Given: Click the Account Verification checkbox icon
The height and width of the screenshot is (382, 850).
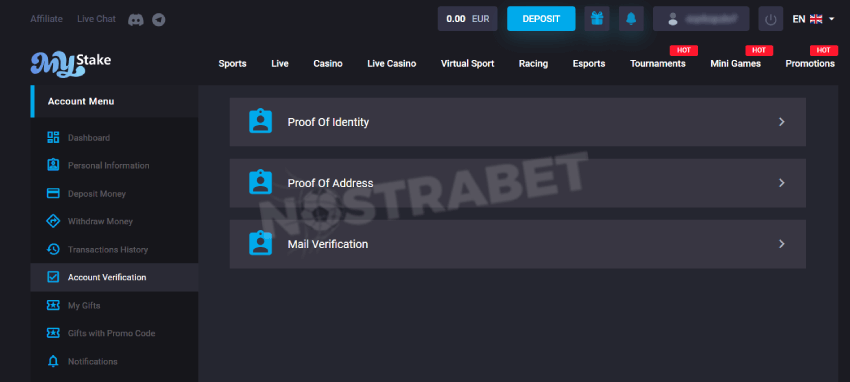Looking at the screenshot, I should point(53,277).
